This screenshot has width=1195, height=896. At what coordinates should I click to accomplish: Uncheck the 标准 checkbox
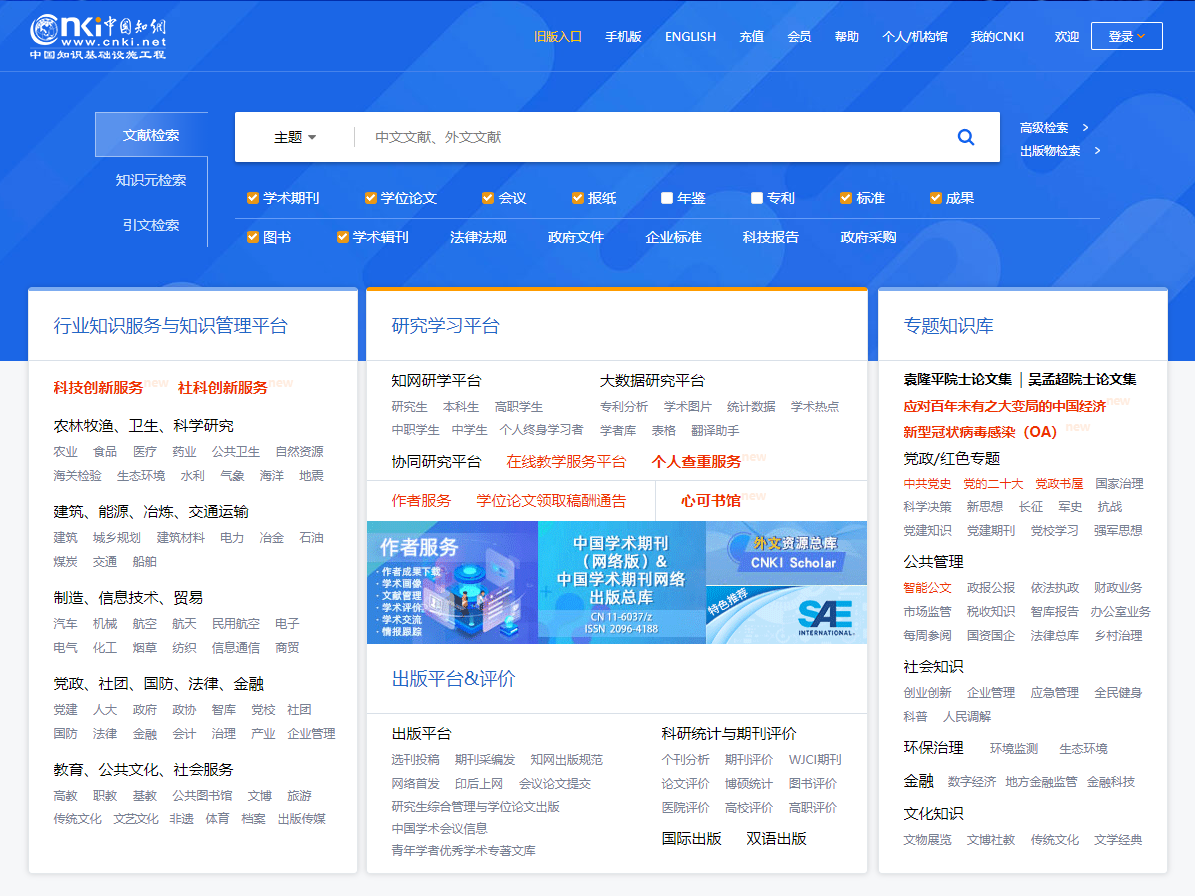[x=846, y=198]
